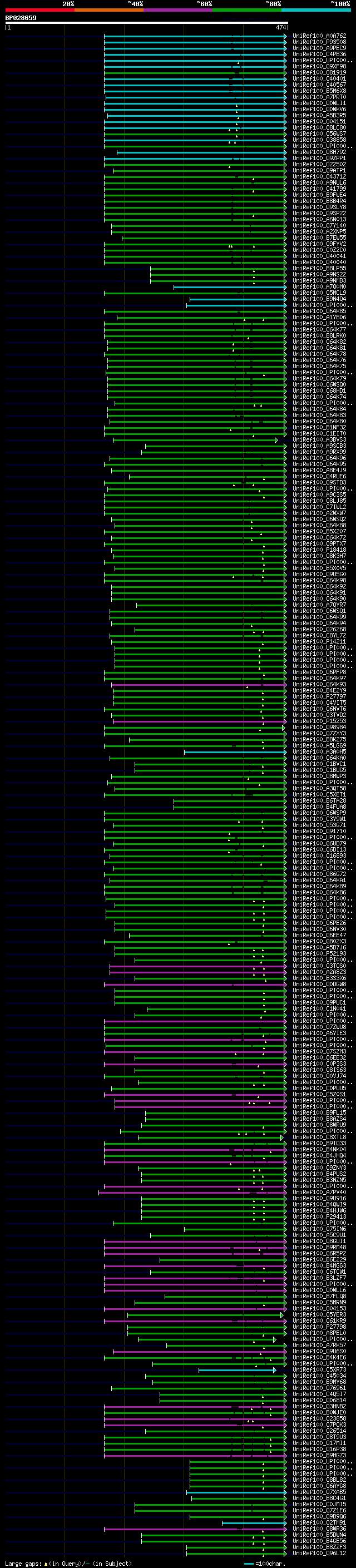Click the UniRef100_Q0WLI1 label
The width and height of the screenshot is (356, 1568).
pos(319,103)
